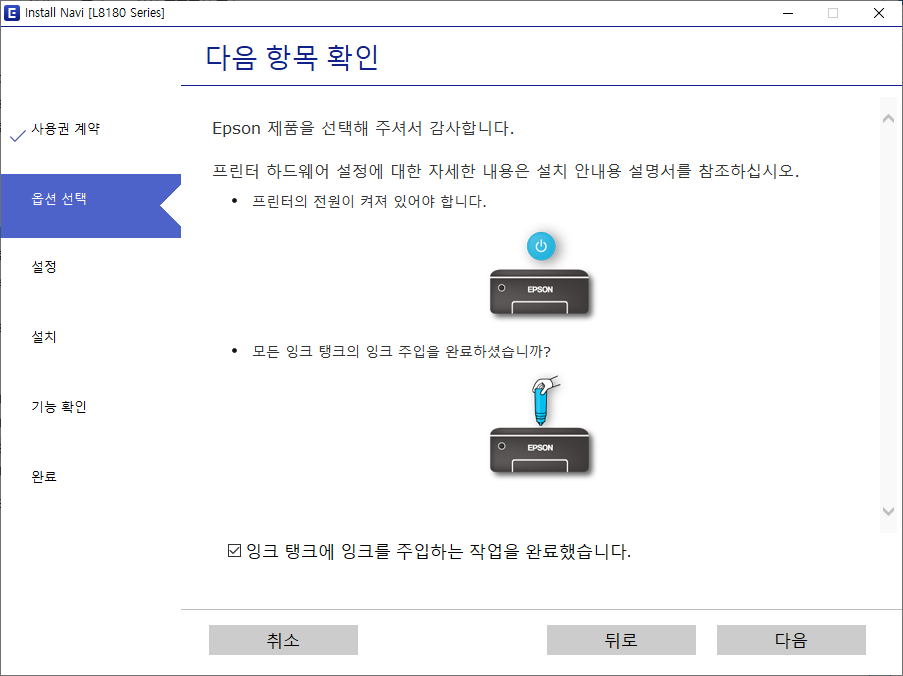Click the 'Install Navi [L8180 Series]' title
This screenshot has width=903, height=676.
(x=95, y=13)
